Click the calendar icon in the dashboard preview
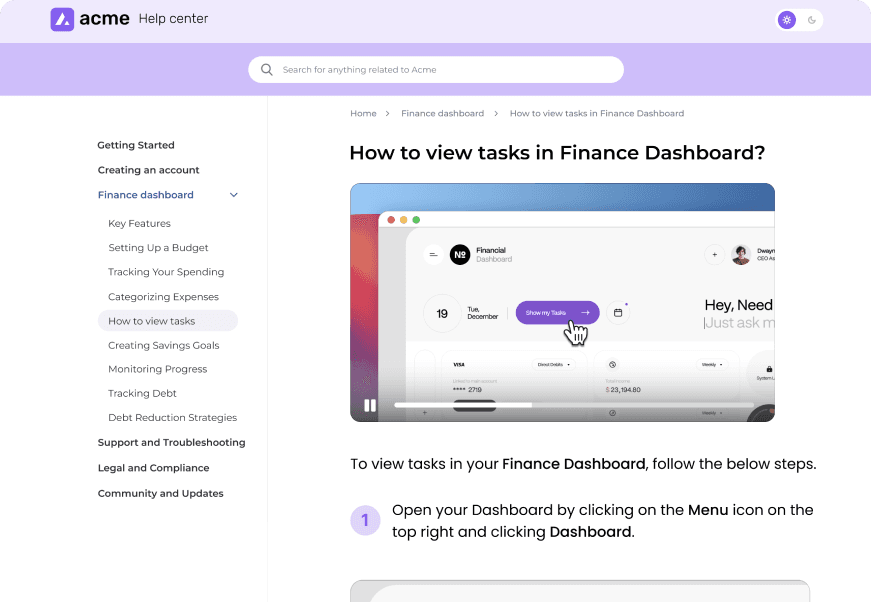The height and width of the screenshot is (603, 871). point(618,312)
